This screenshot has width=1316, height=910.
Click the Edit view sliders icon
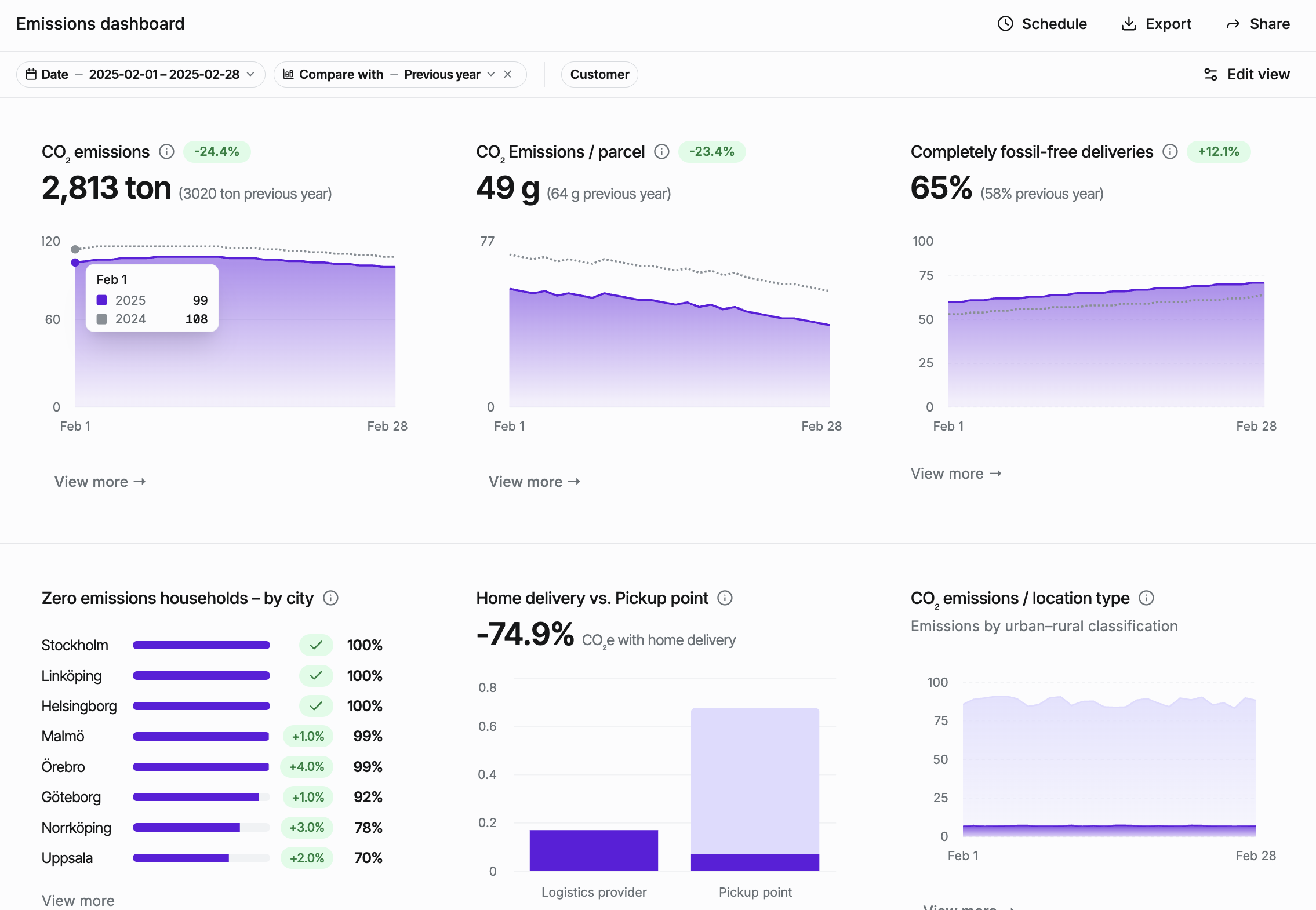1210,74
